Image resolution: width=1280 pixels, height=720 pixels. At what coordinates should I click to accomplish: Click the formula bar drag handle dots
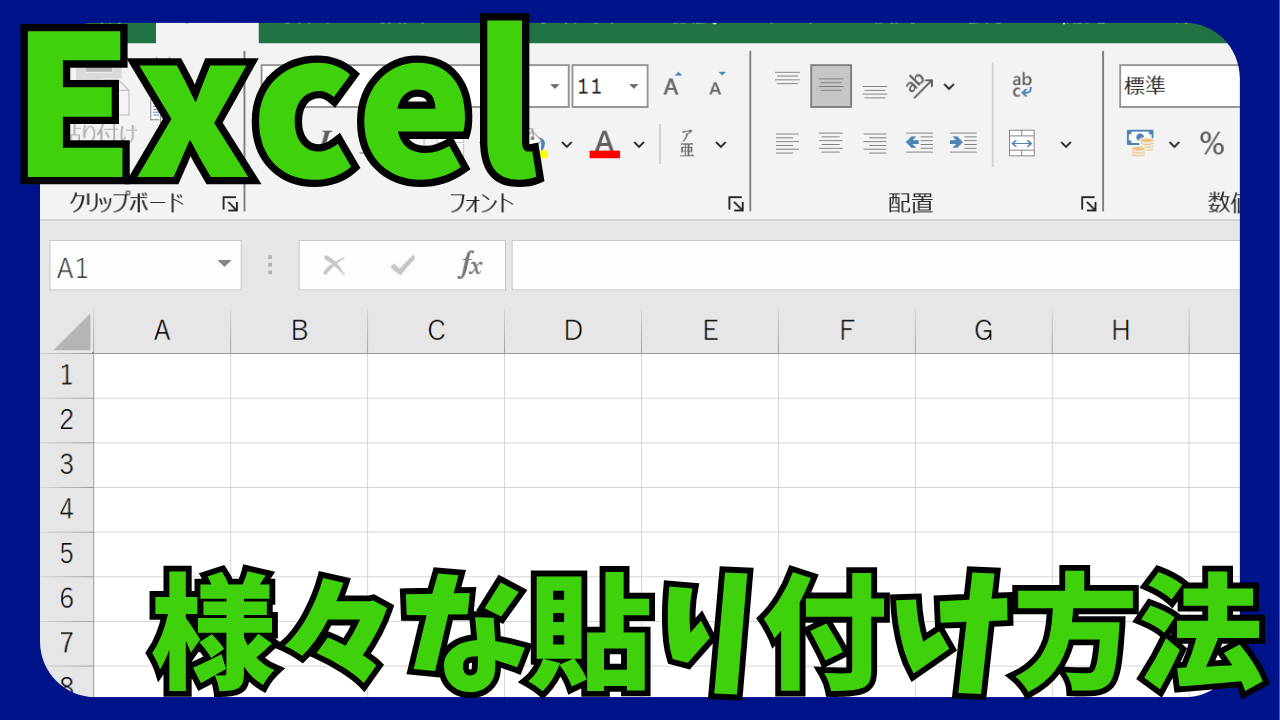click(x=269, y=265)
